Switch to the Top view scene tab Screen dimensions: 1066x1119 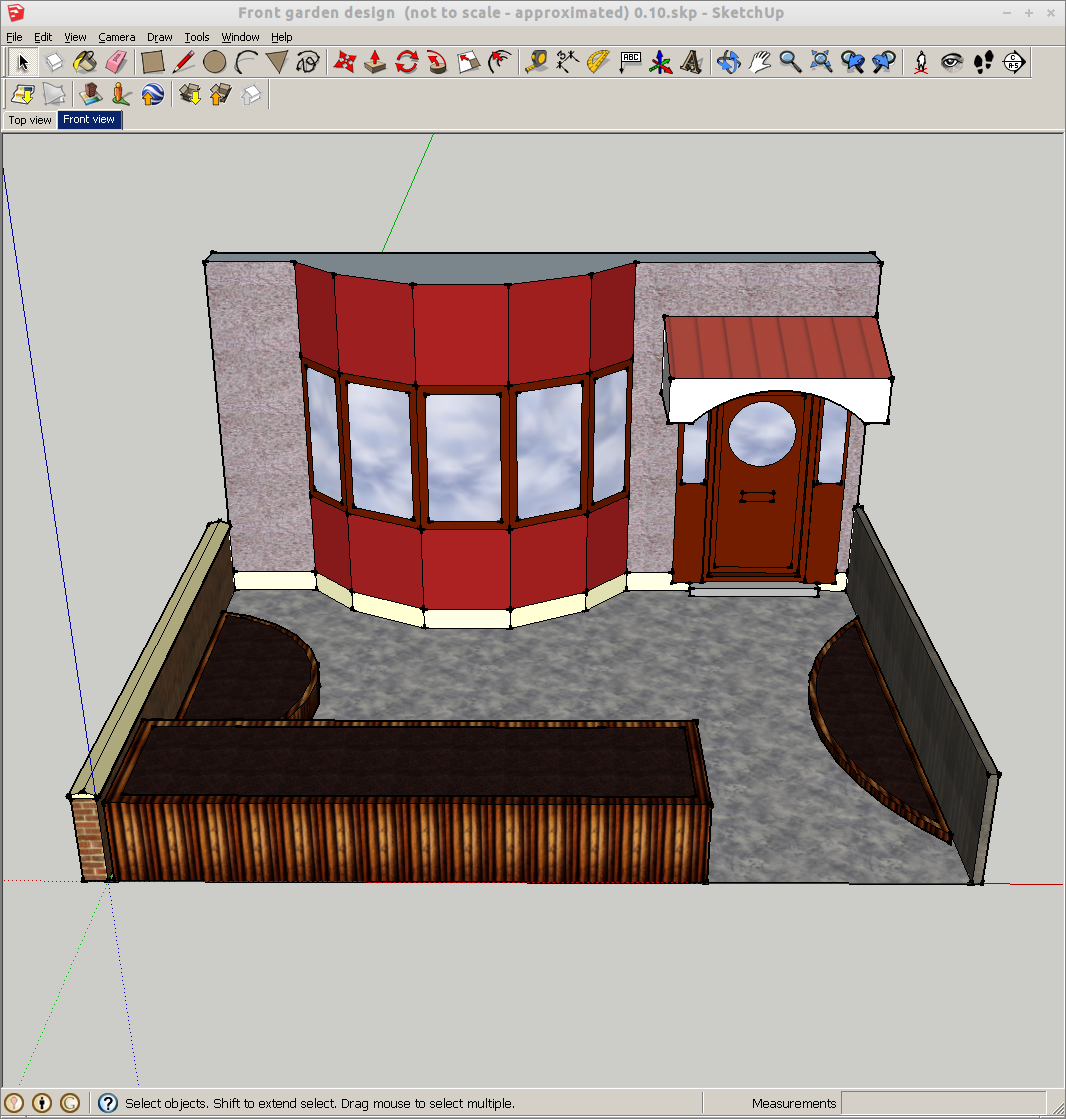click(x=30, y=120)
